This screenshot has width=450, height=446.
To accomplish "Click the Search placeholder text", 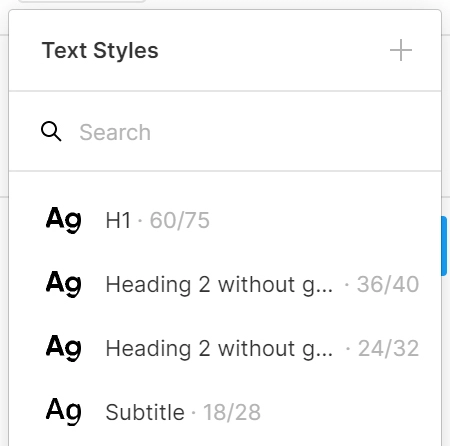I will click(x=115, y=132).
